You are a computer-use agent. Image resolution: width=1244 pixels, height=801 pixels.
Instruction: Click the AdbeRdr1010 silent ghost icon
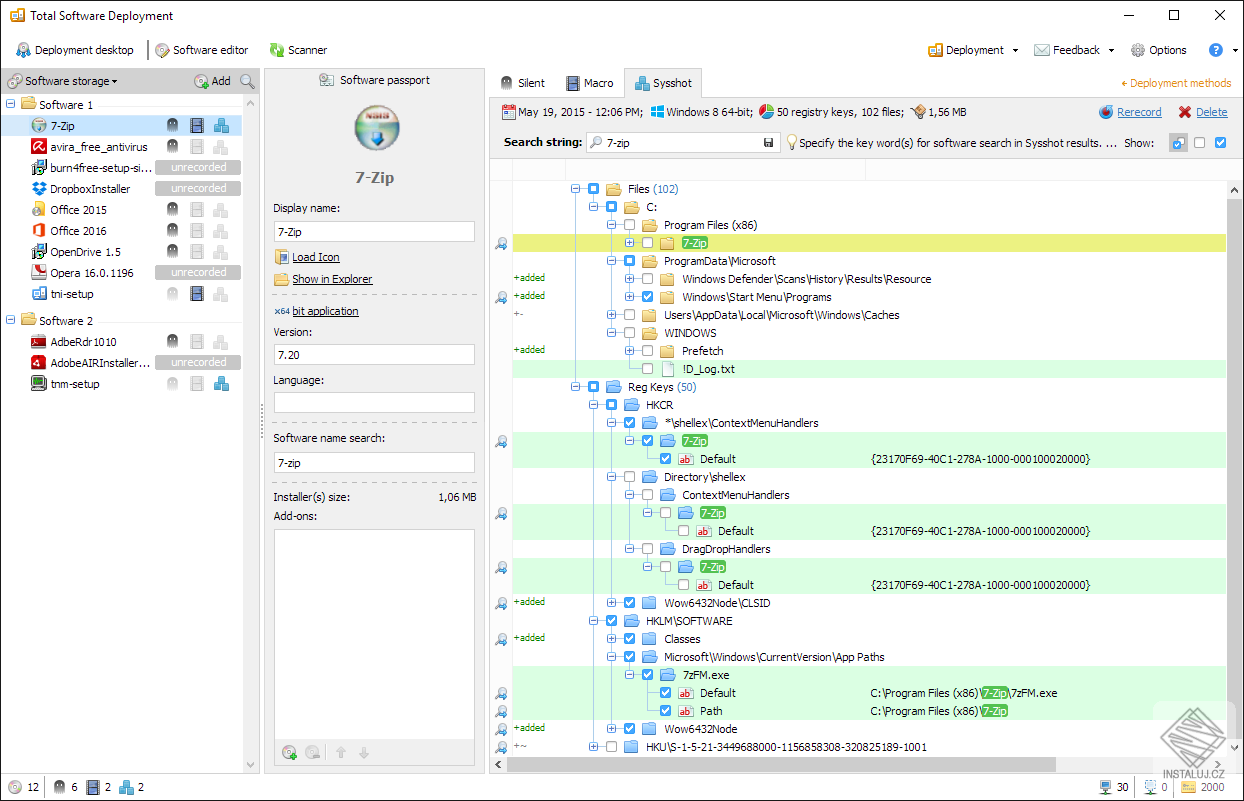(172, 342)
